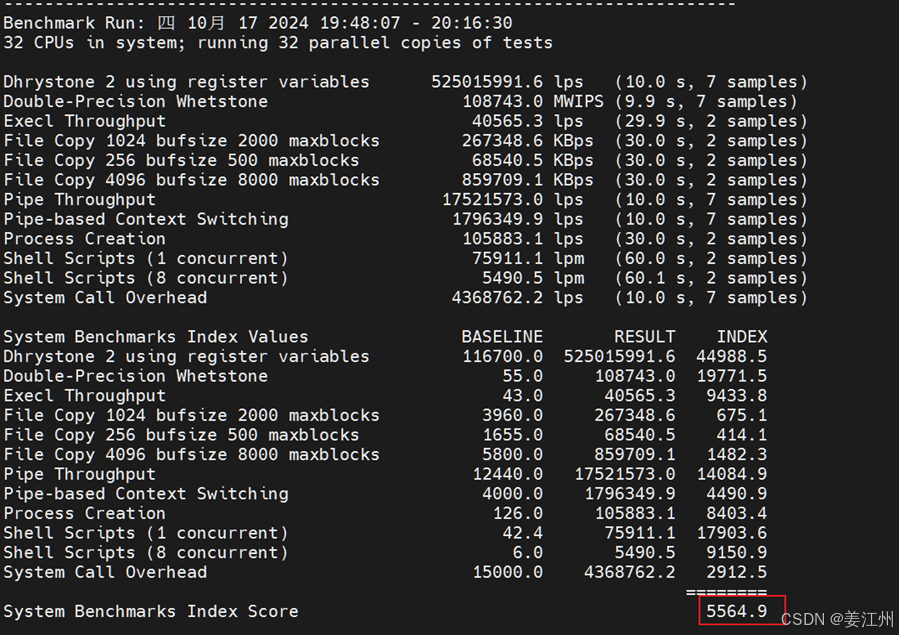The image size is (899, 635).
Task: Click Shell Scripts 75911.1 lpm value
Action: (x=528, y=258)
